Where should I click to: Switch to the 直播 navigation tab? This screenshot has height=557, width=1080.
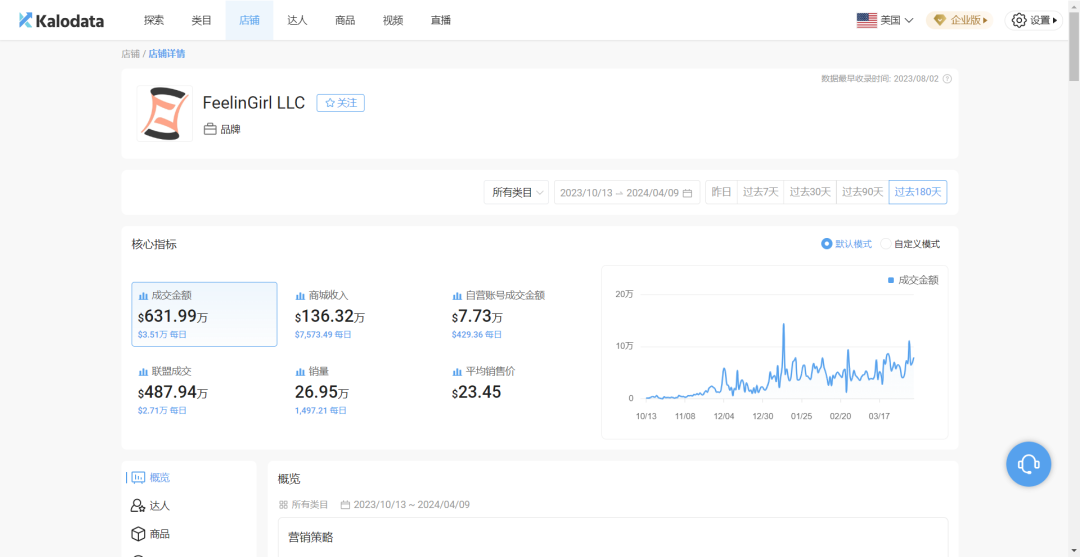pos(441,20)
